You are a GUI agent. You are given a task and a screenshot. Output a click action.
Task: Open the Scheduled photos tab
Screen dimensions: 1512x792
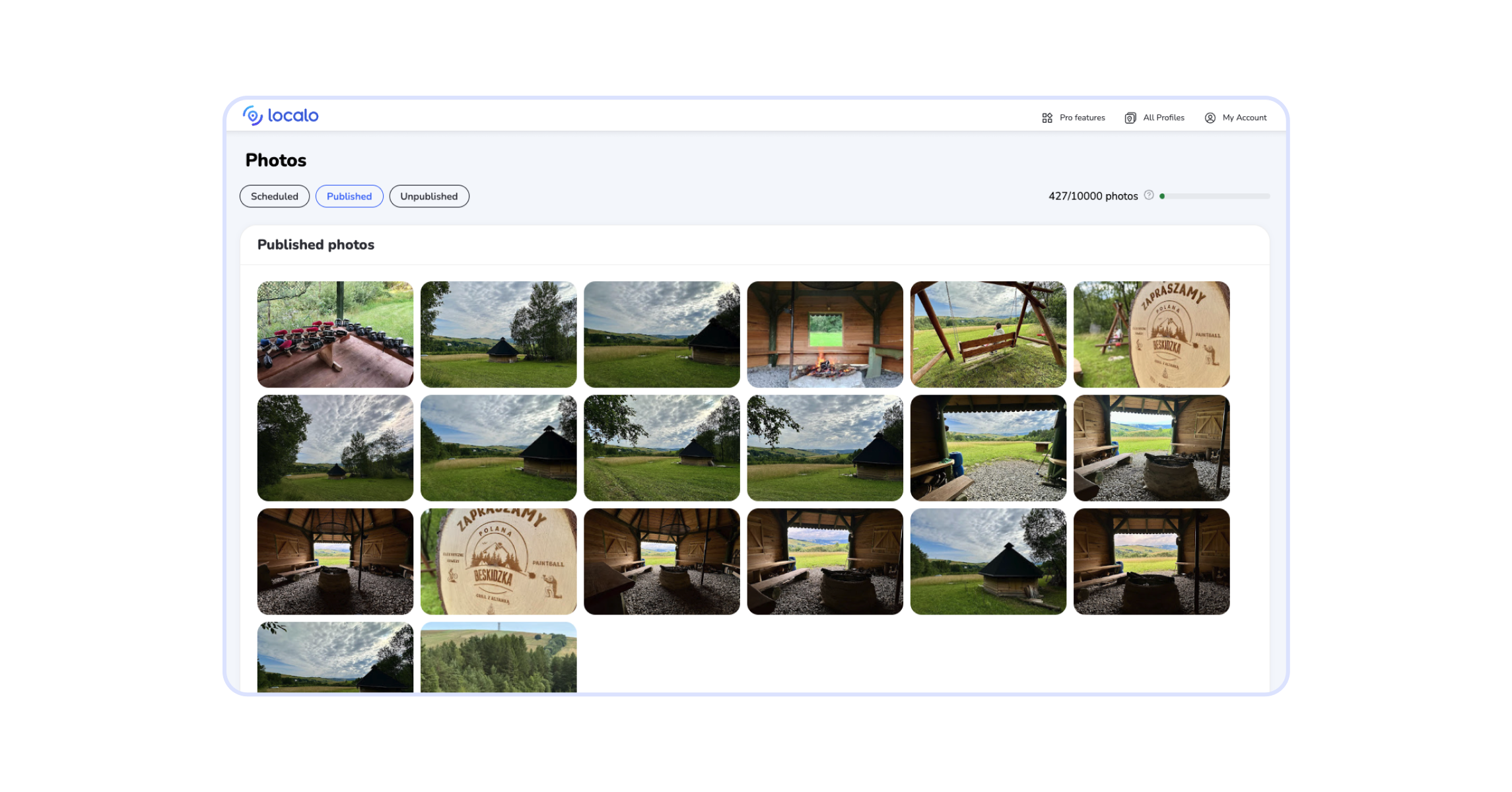point(274,197)
